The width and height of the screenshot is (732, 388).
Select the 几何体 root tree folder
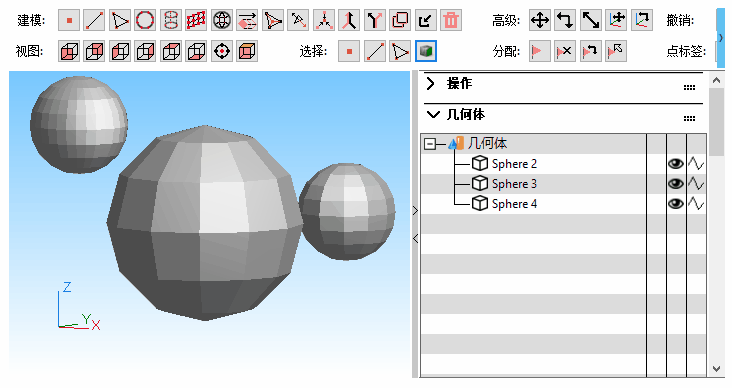[x=487, y=143]
